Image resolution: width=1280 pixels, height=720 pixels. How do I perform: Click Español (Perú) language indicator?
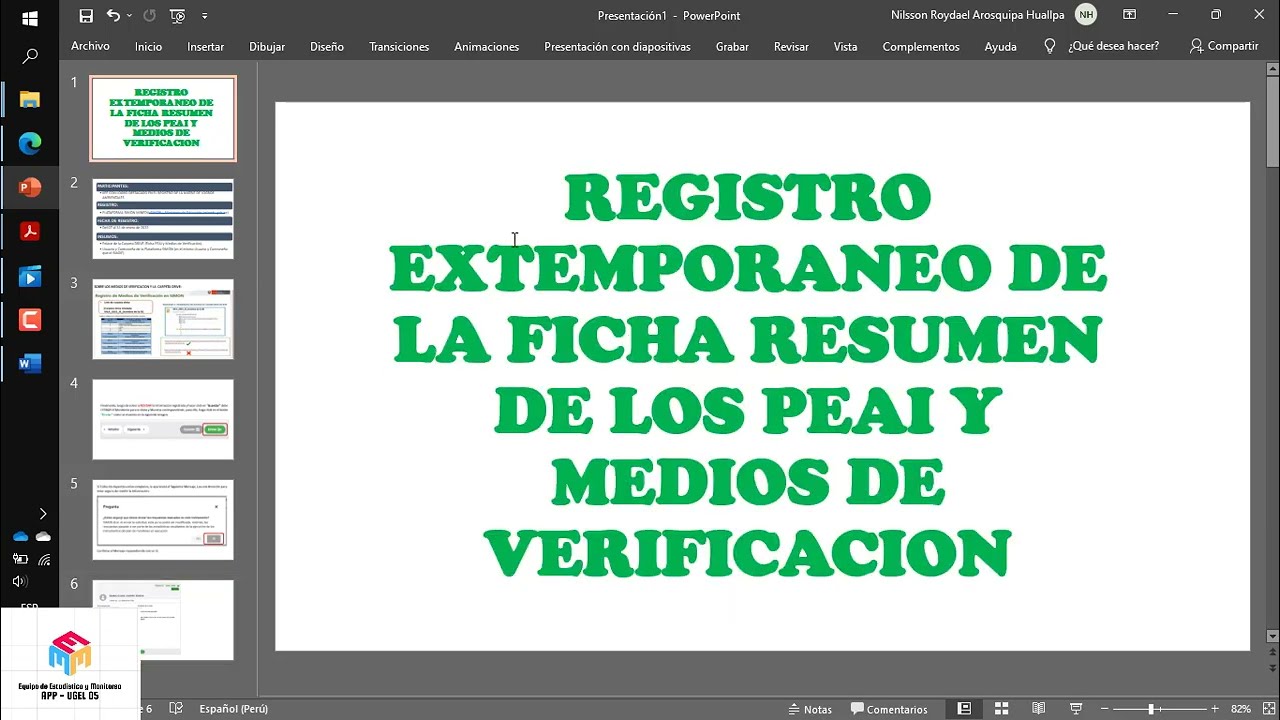pos(233,709)
